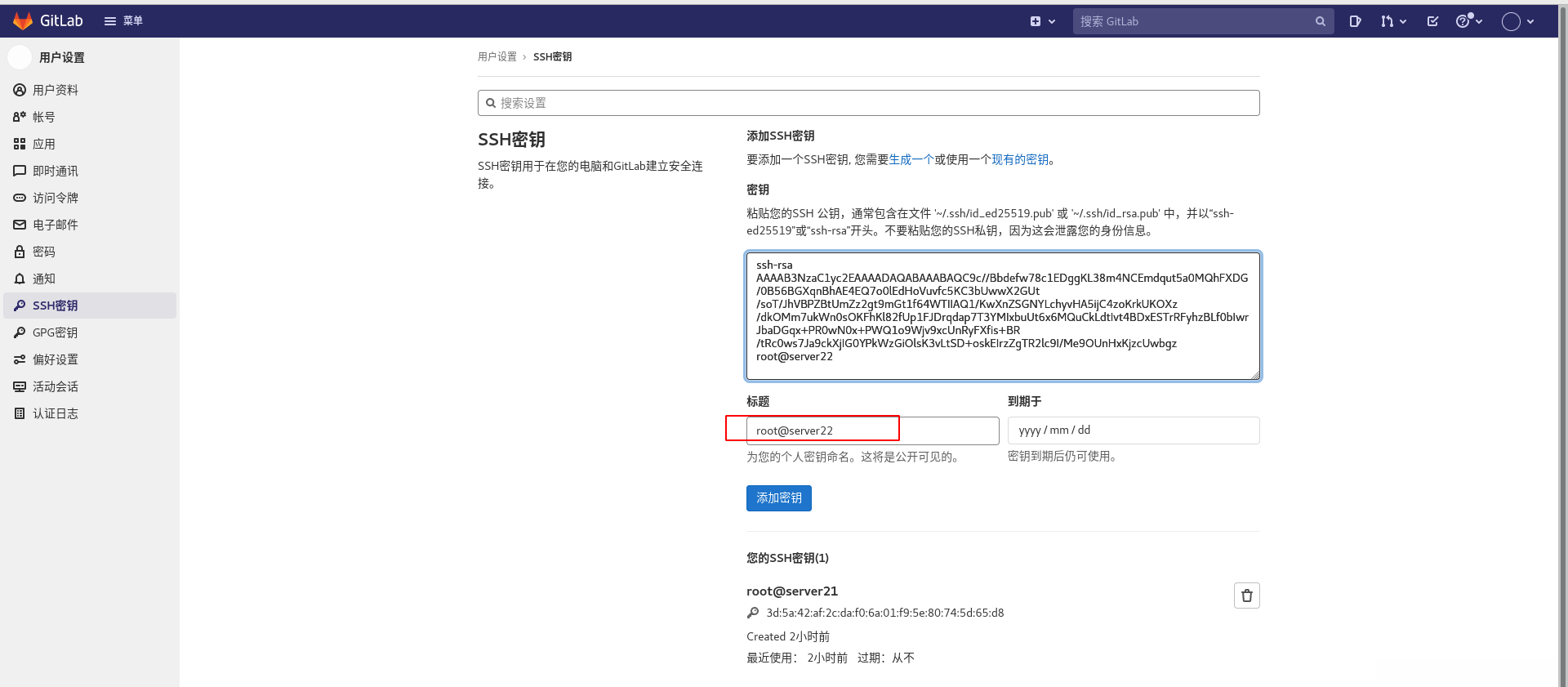Click the 标题 field containing root@server22
Screen dimensions: 1568x687
tap(872, 430)
